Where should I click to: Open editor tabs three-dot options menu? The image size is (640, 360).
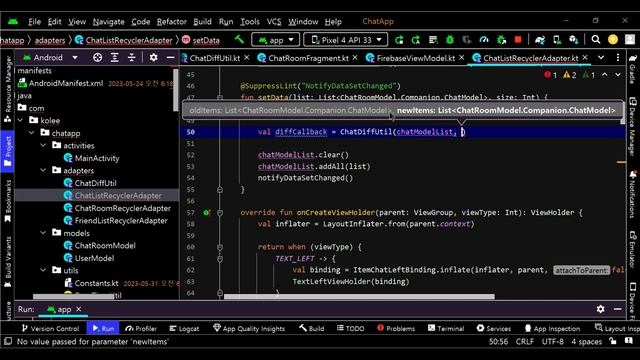point(618,58)
